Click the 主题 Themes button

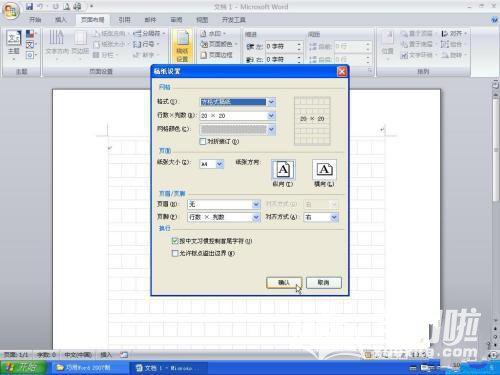pos(14,46)
